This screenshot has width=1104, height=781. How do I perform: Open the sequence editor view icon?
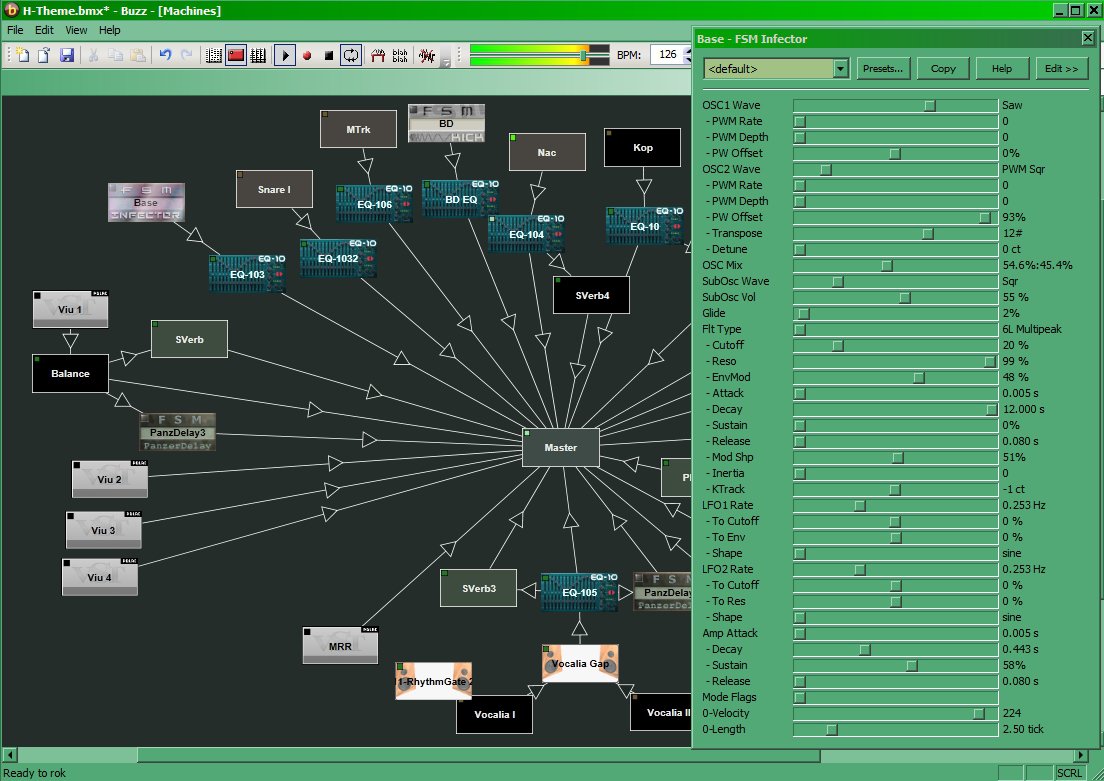pos(258,55)
